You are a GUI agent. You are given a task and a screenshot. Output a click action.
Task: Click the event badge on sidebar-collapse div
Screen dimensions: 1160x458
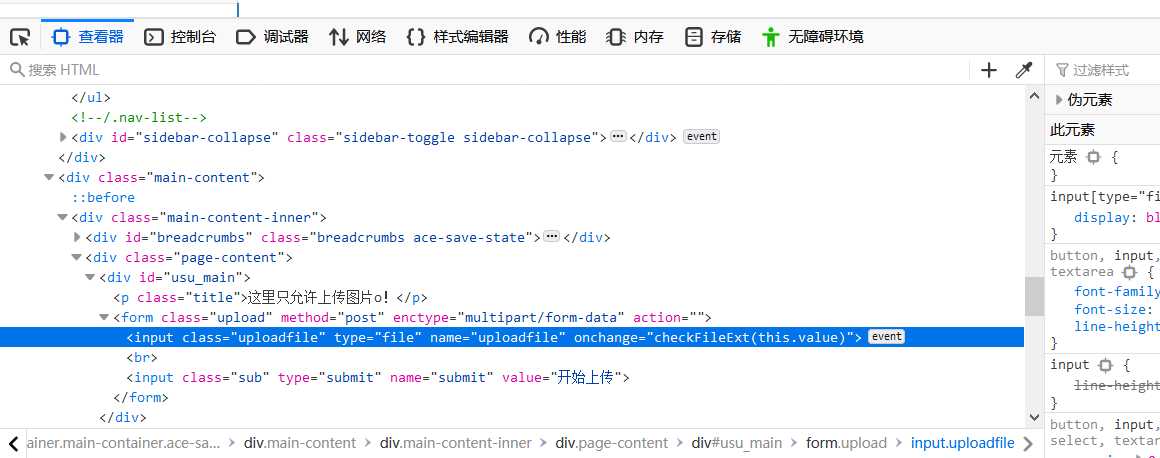pos(701,137)
